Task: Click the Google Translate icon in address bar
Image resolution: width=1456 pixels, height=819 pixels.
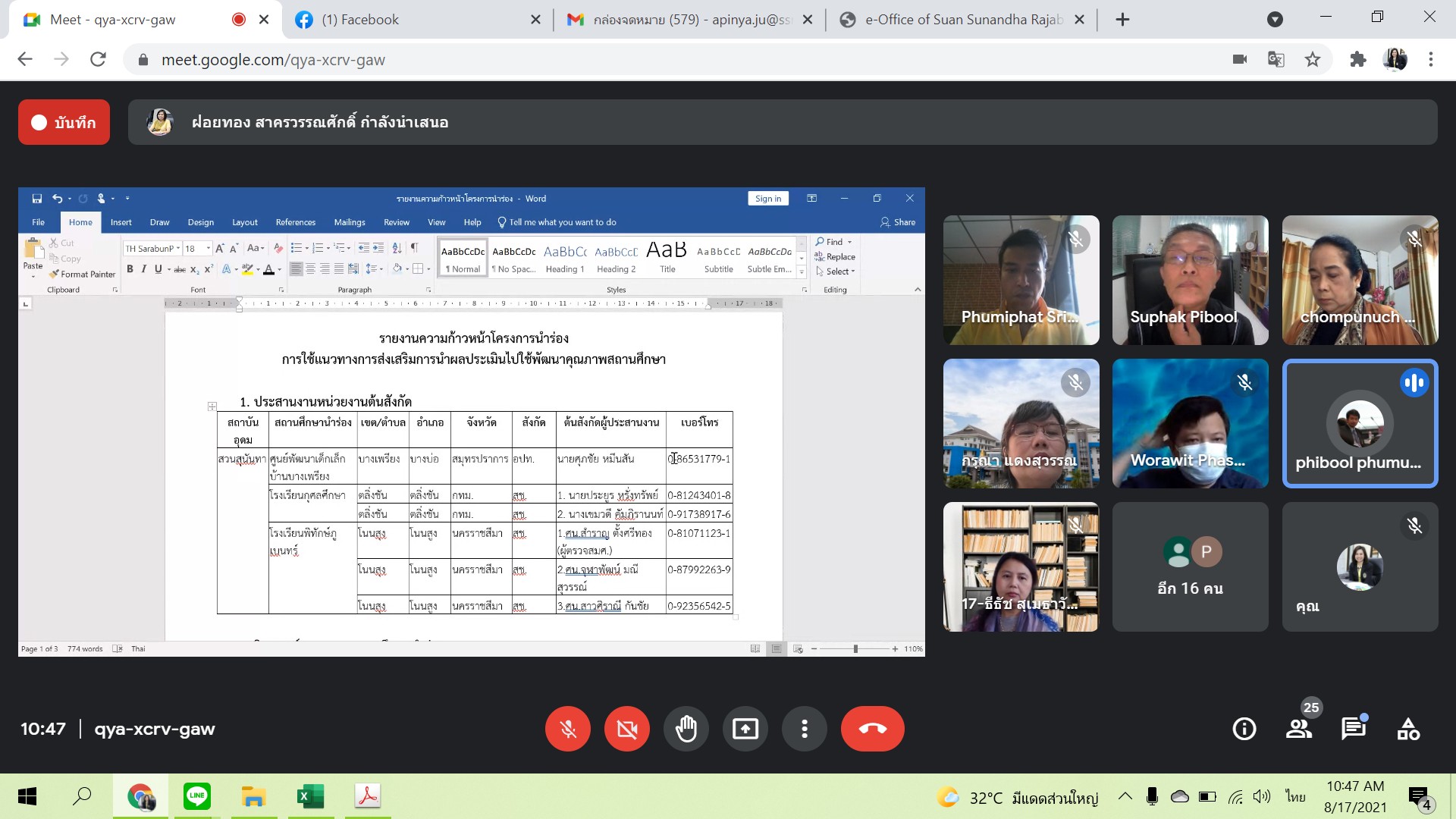Action: (1276, 60)
